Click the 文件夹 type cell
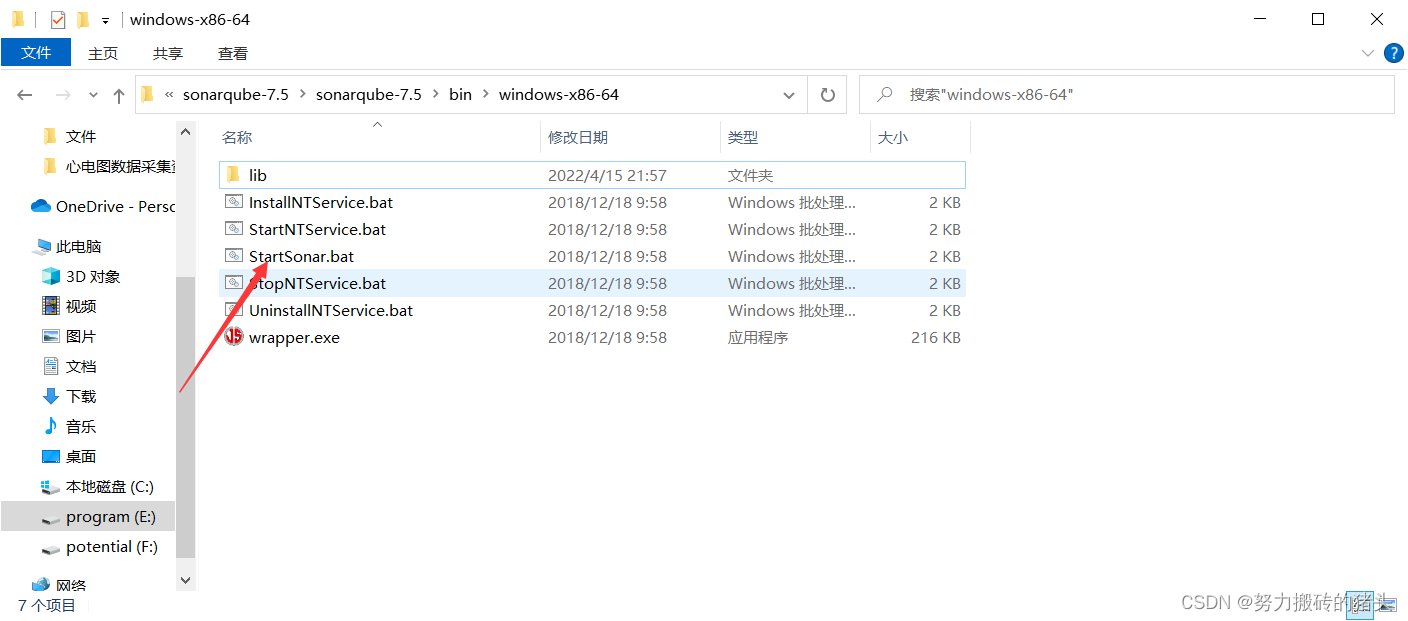Image resolution: width=1408 pixels, height=621 pixels. [750, 175]
